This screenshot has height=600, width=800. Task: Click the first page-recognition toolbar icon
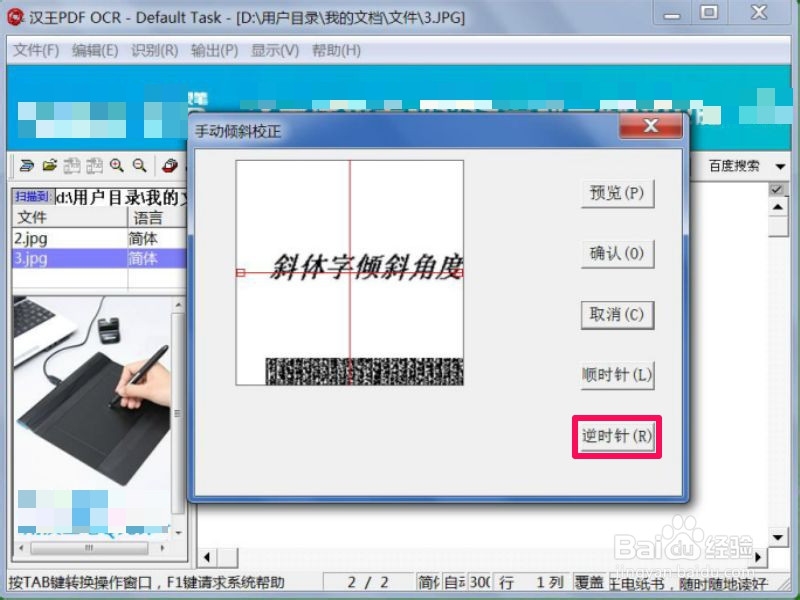click(x=75, y=165)
